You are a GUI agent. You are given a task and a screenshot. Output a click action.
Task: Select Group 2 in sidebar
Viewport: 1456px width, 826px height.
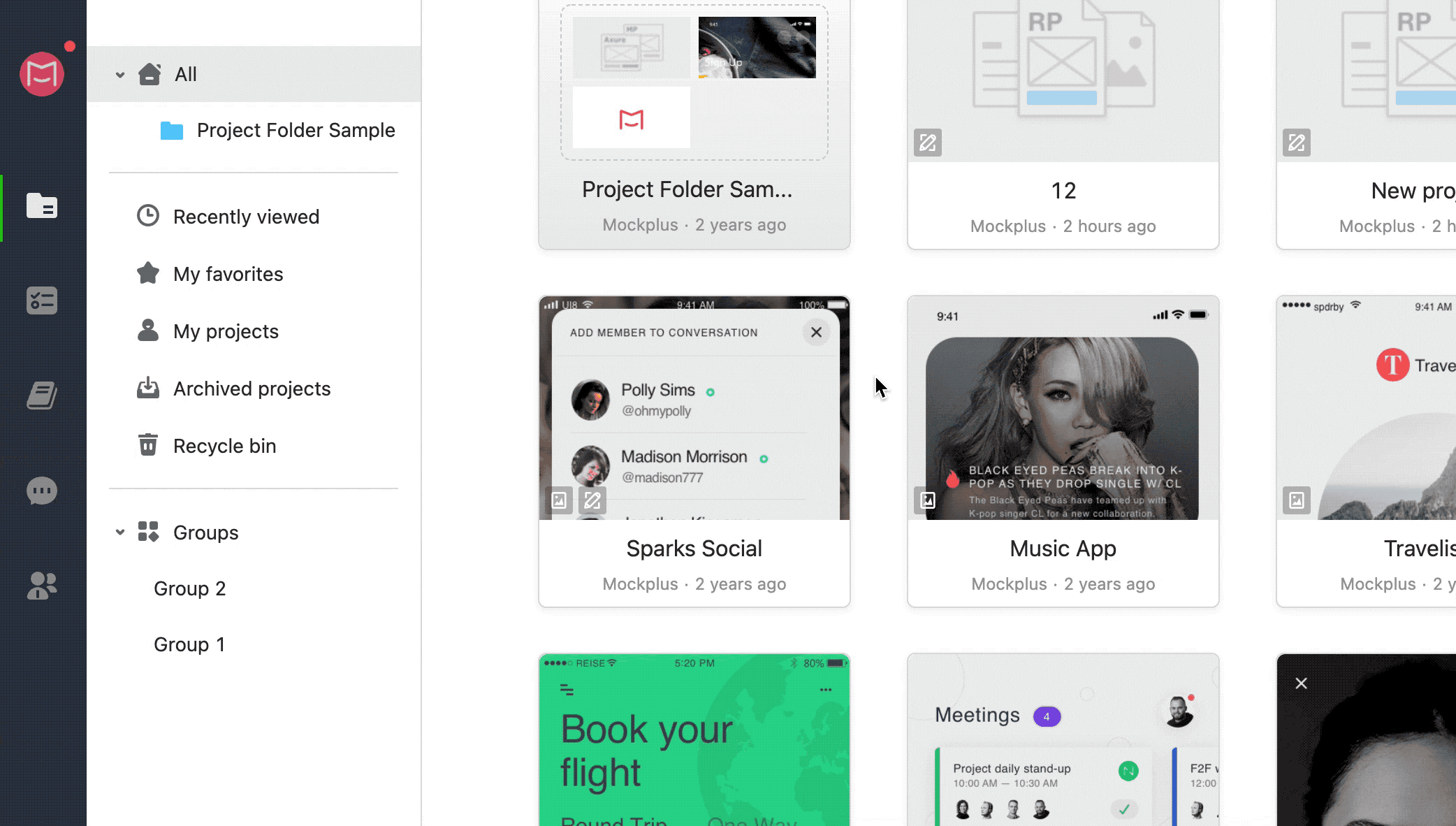click(189, 588)
